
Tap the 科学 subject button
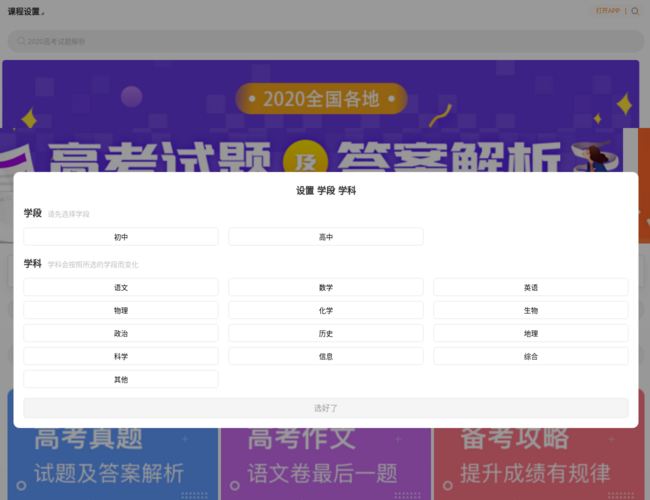click(x=121, y=356)
